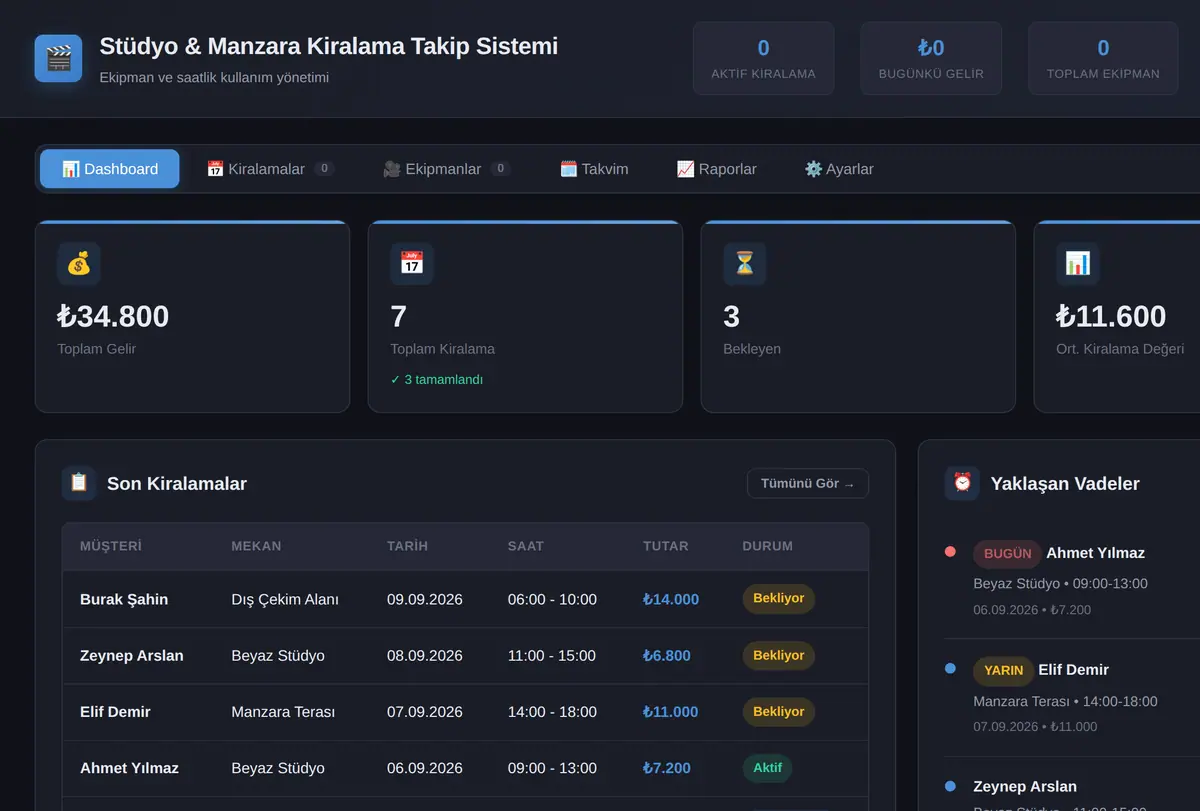The image size is (1200, 811).
Task: Click the 07.09.2026 date in the table
Action: [425, 712]
